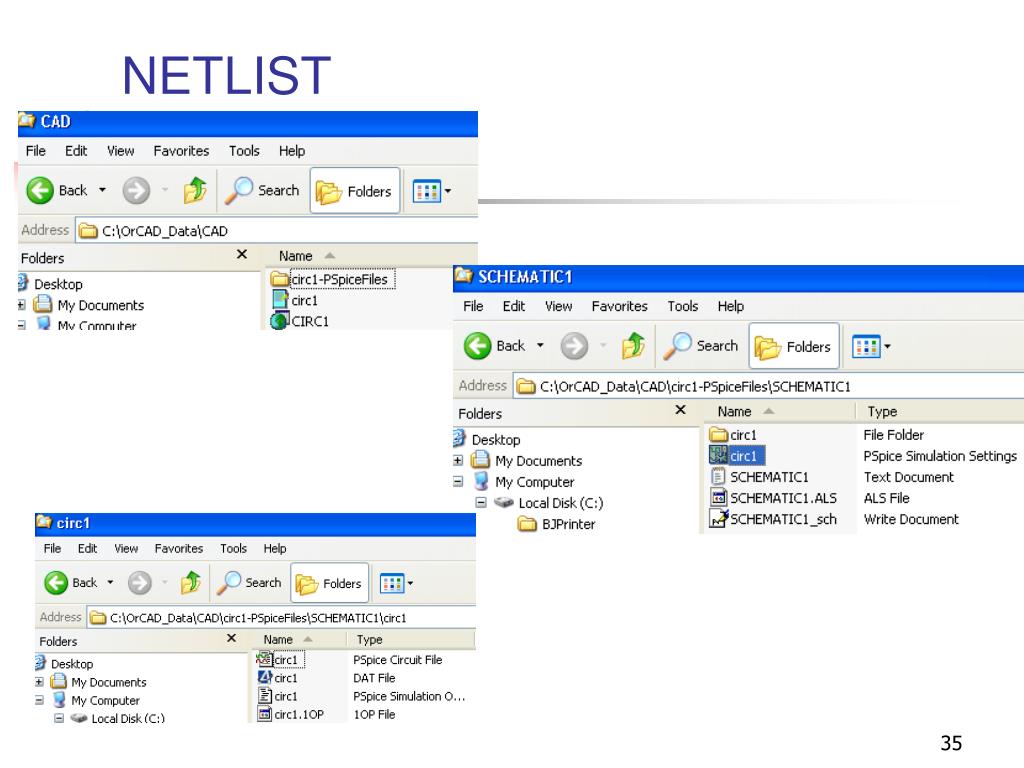This screenshot has width=1024, height=768.
Task: Click Search in SCHEMATIC1 window toolbar
Action: (x=701, y=346)
